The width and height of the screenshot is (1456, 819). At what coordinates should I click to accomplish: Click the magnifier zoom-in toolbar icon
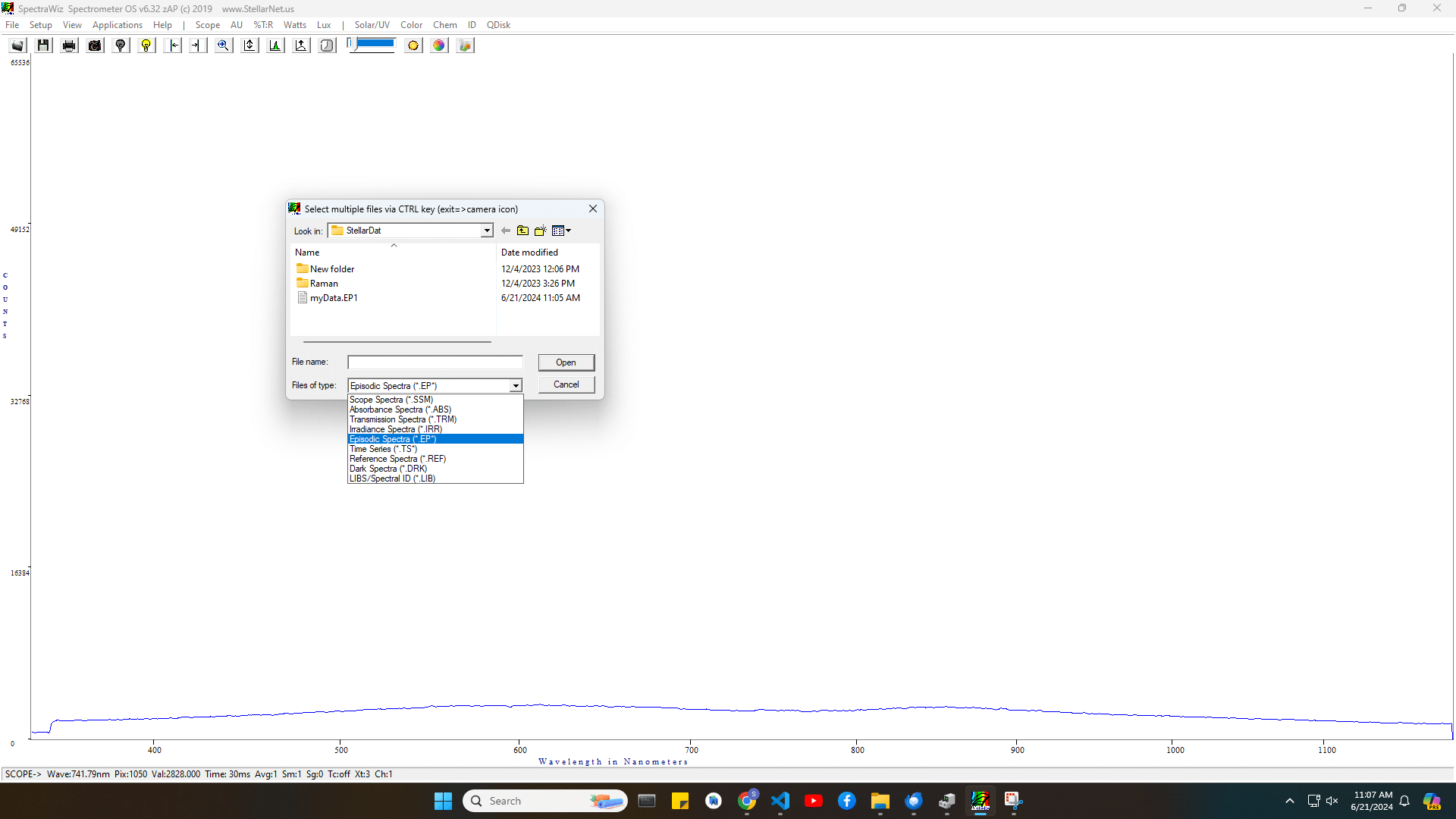[224, 45]
